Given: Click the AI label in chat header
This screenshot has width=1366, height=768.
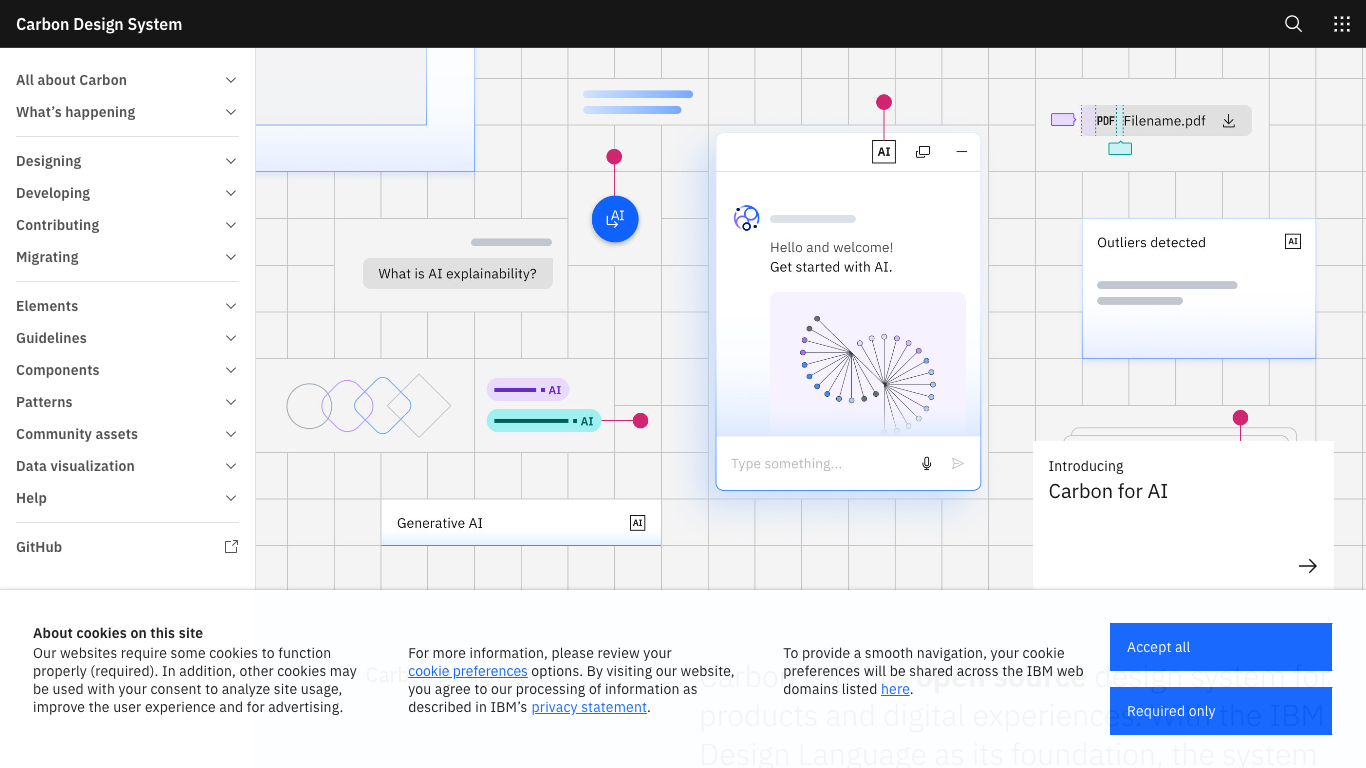Looking at the screenshot, I should pos(884,152).
